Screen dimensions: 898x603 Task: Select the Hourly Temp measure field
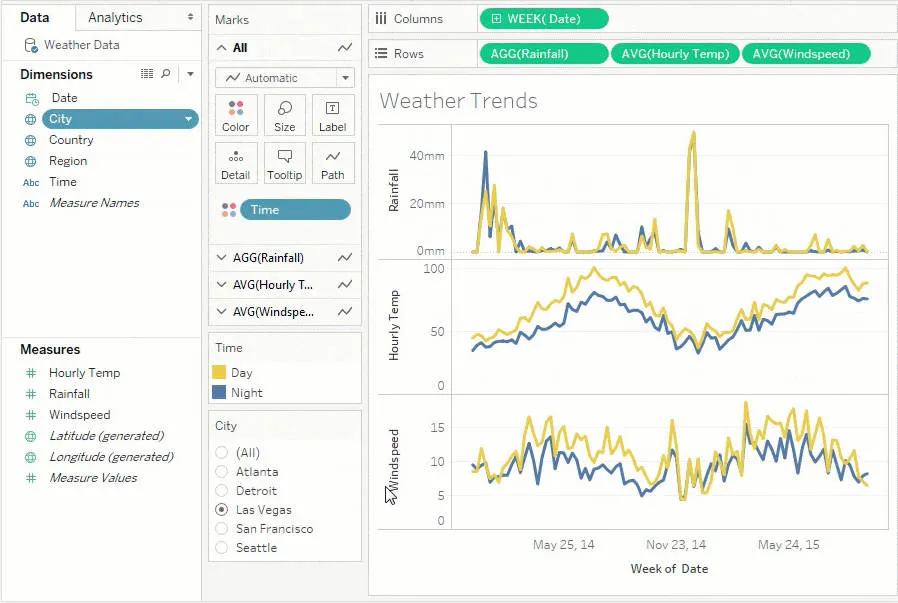click(x=84, y=373)
